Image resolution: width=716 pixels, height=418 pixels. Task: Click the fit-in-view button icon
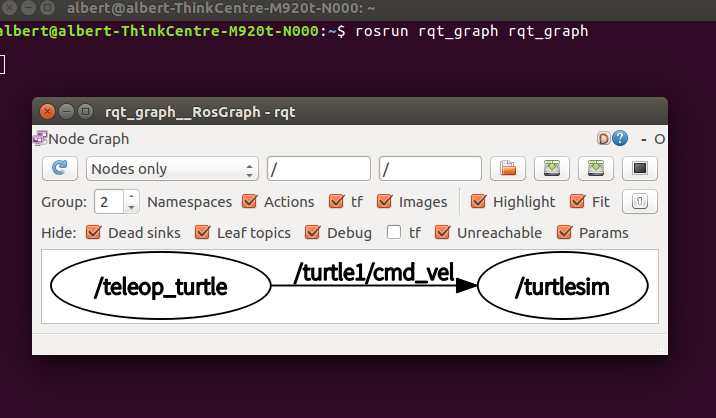[x=640, y=201]
